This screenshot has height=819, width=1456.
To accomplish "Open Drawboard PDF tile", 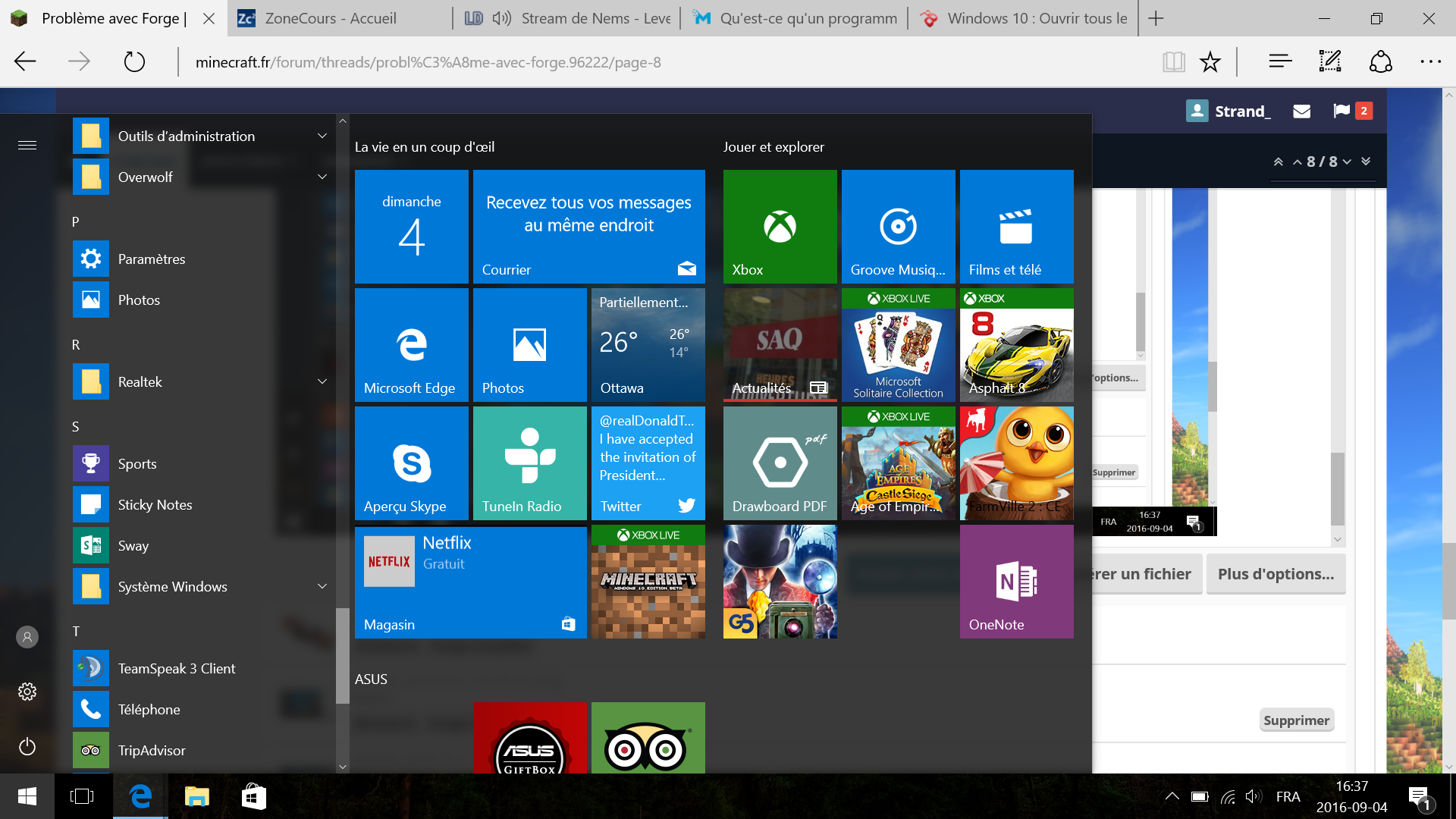I will pyautogui.click(x=780, y=463).
